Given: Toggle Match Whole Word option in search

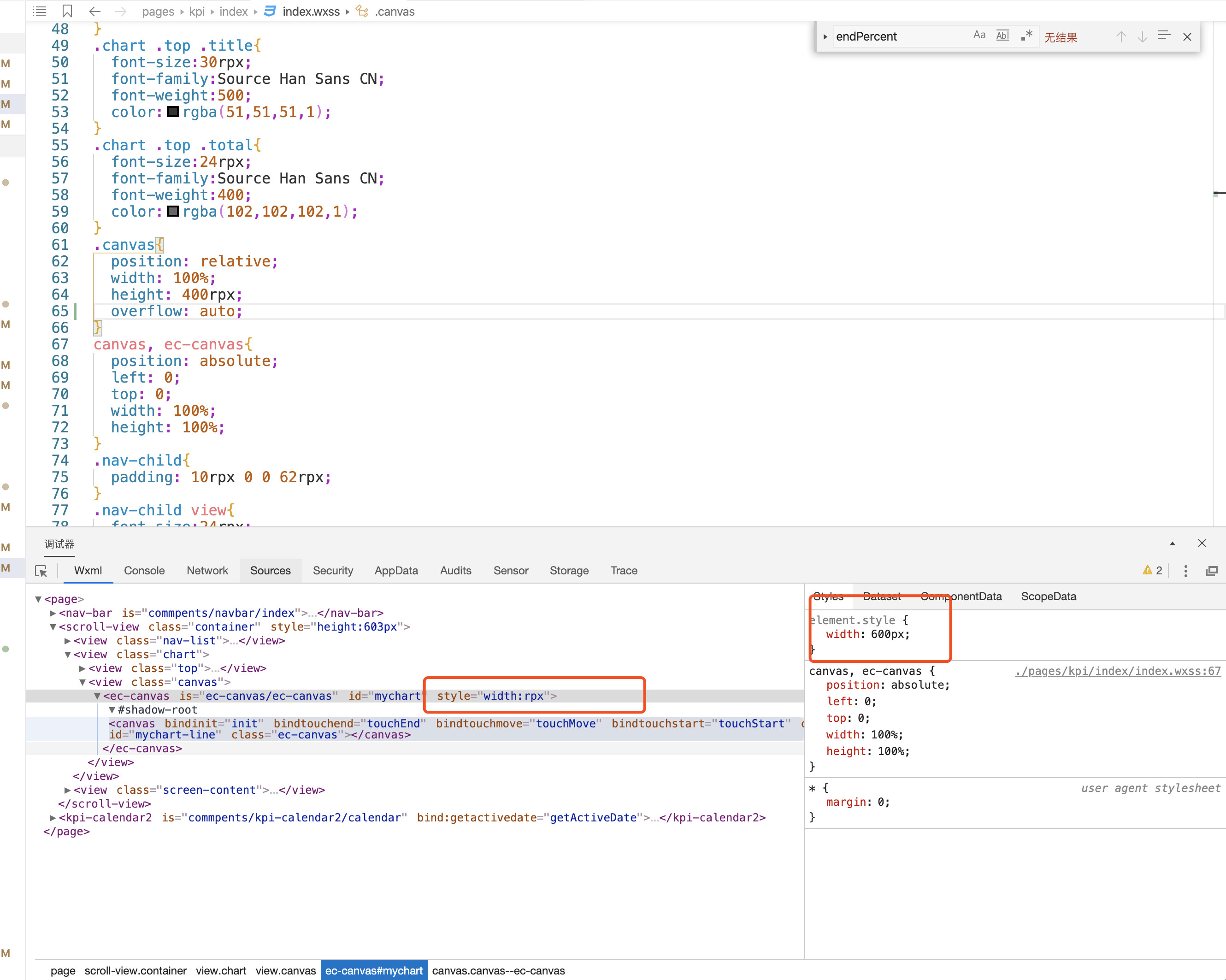Looking at the screenshot, I should tap(1002, 35).
